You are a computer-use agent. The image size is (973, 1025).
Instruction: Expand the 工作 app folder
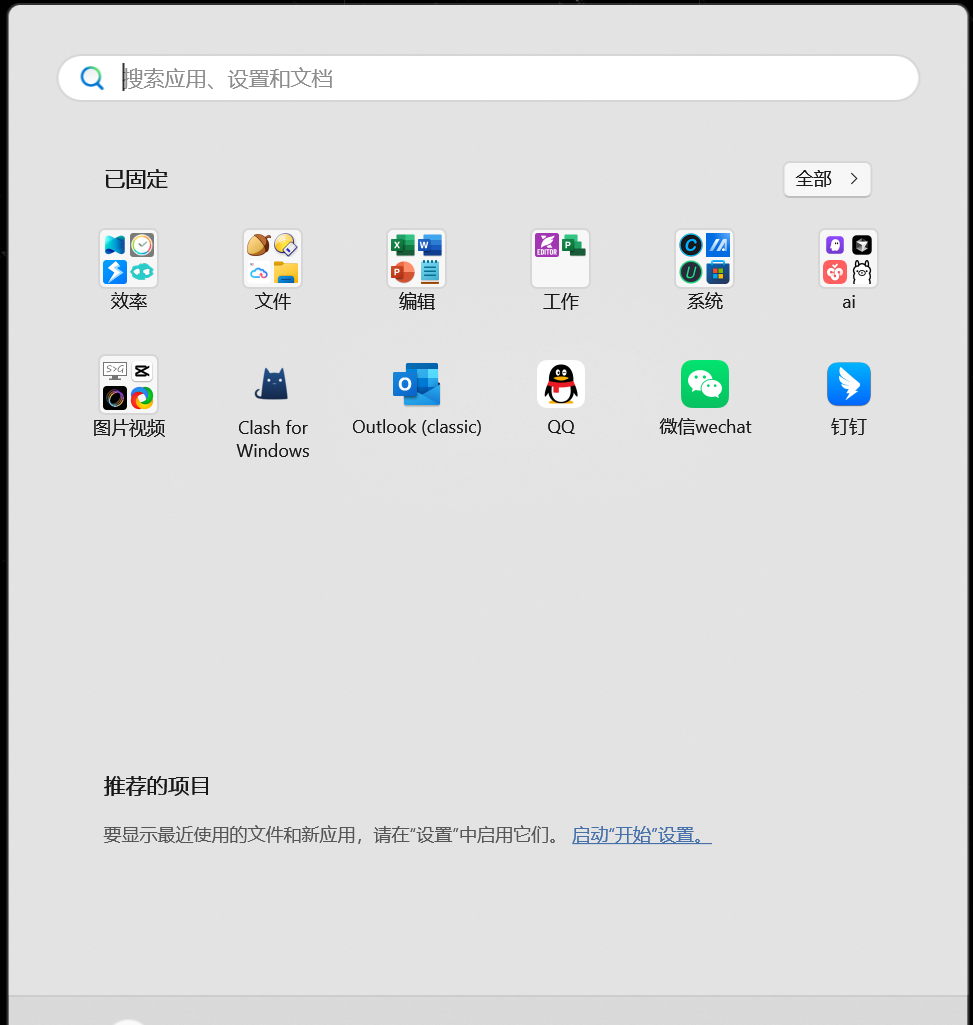pyautogui.click(x=560, y=259)
